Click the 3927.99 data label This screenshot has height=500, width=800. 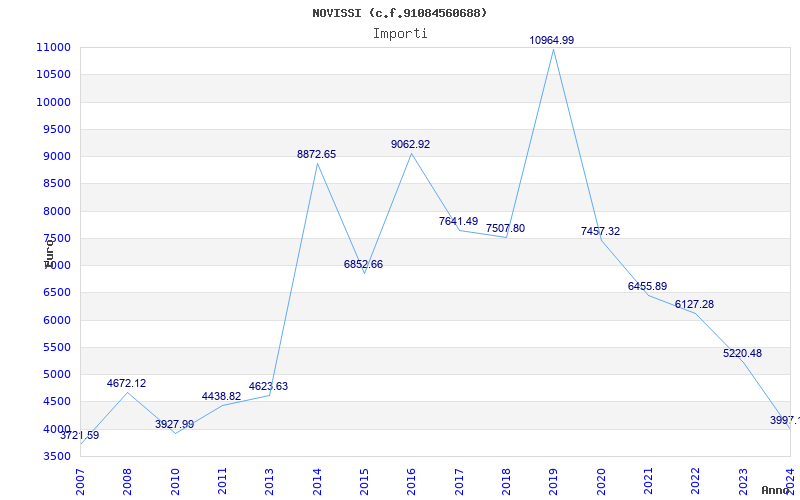pyautogui.click(x=174, y=424)
